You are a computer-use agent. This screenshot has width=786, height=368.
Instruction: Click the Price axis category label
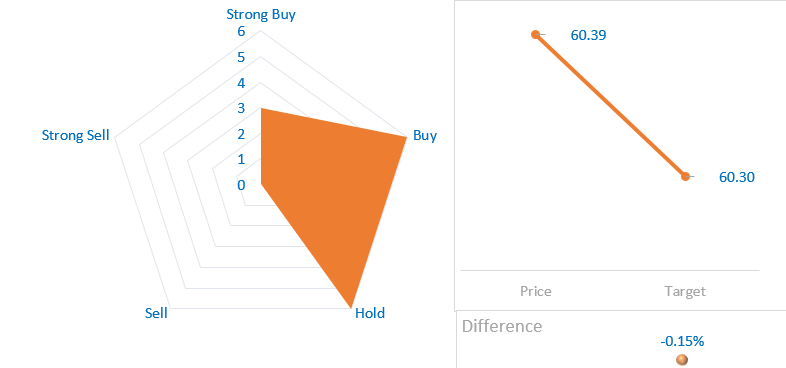[536, 291]
